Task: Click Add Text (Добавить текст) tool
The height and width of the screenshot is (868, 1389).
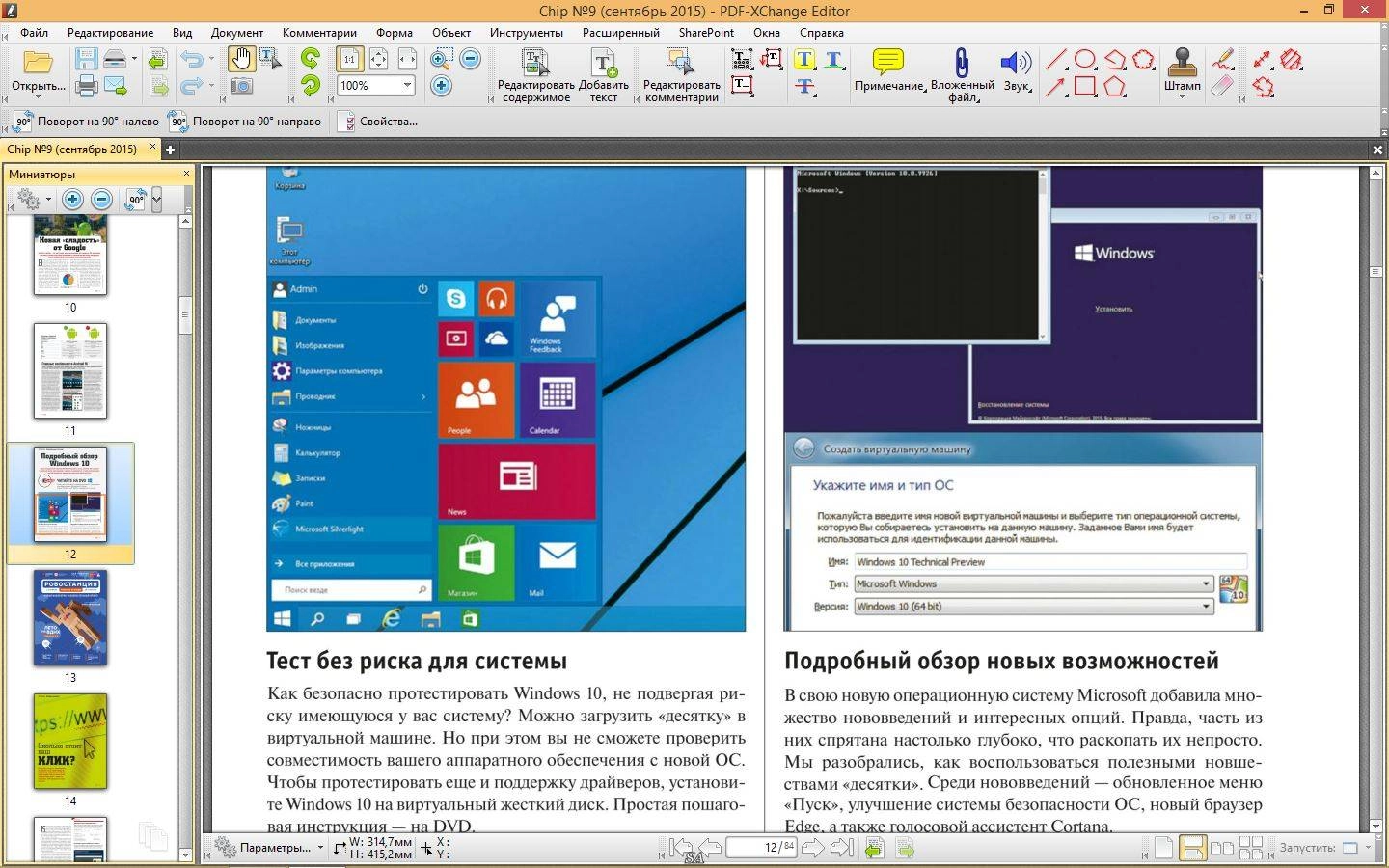Action: [x=603, y=74]
